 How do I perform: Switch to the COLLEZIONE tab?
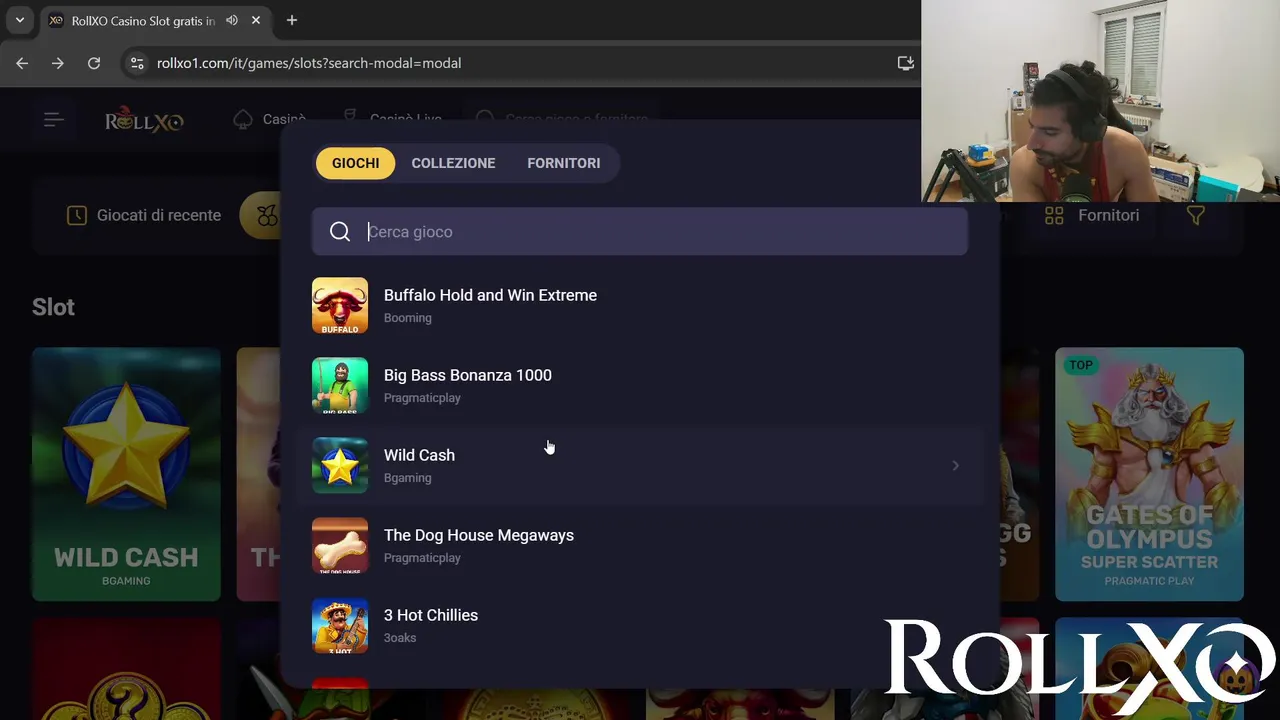(x=453, y=163)
